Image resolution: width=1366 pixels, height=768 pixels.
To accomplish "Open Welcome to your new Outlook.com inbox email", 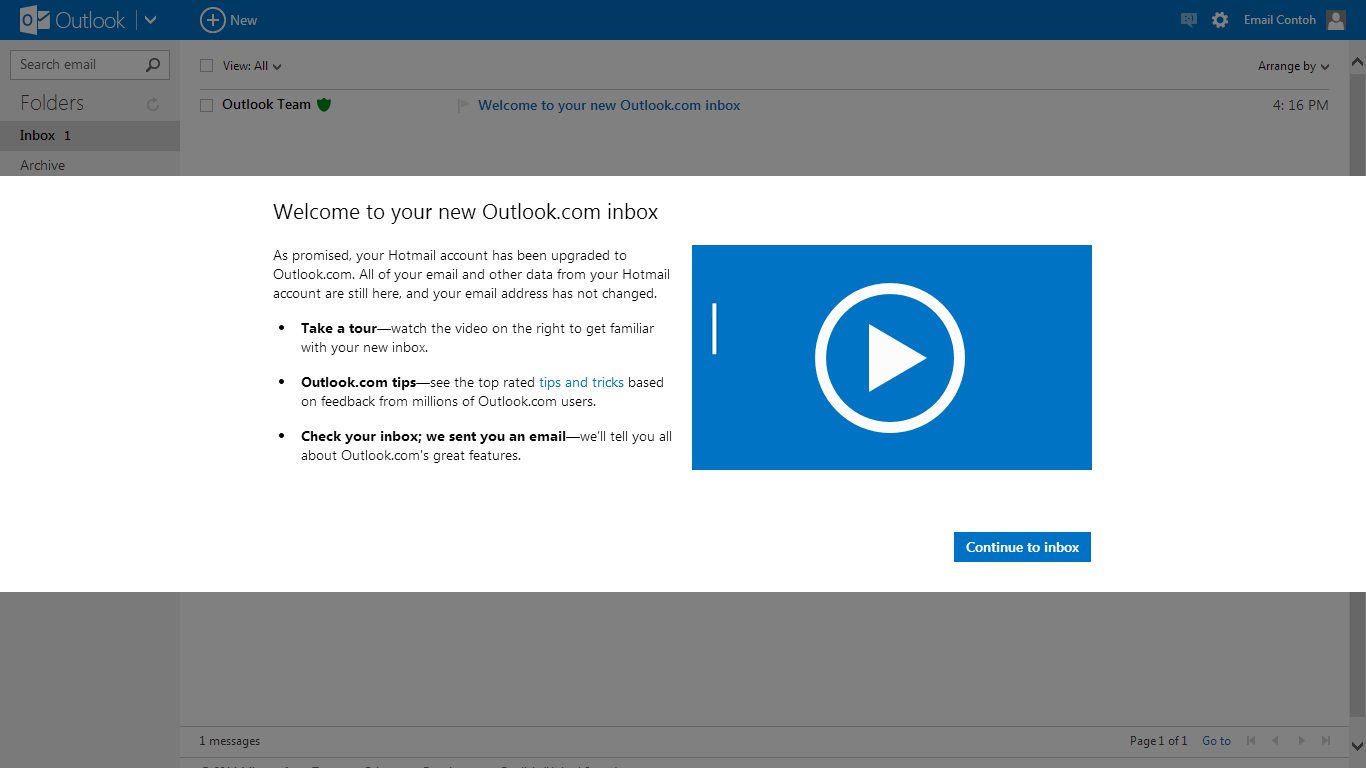I will pyautogui.click(x=609, y=105).
